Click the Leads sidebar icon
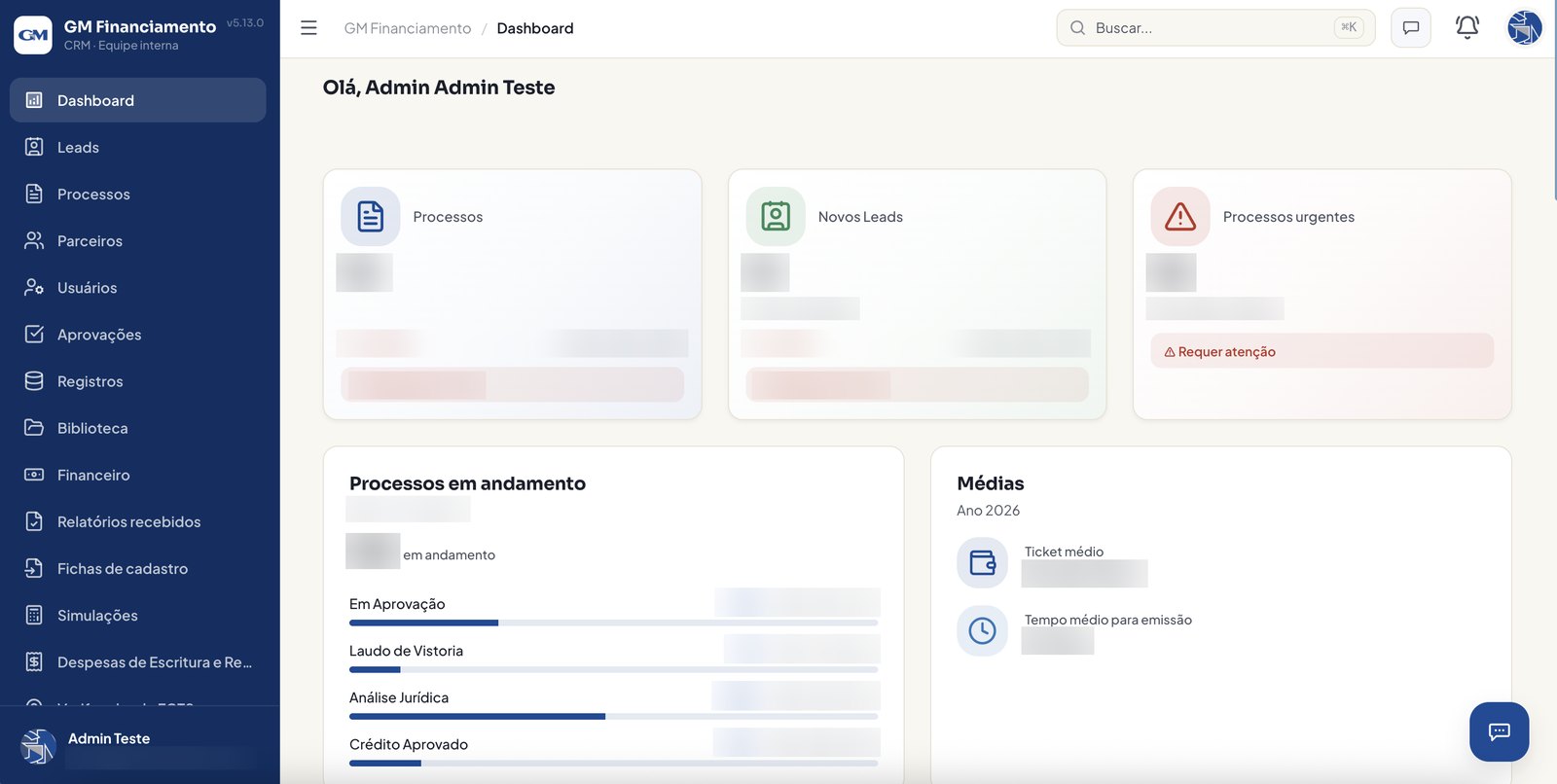The width and height of the screenshot is (1557, 784). pyautogui.click(x=34, y=147)
